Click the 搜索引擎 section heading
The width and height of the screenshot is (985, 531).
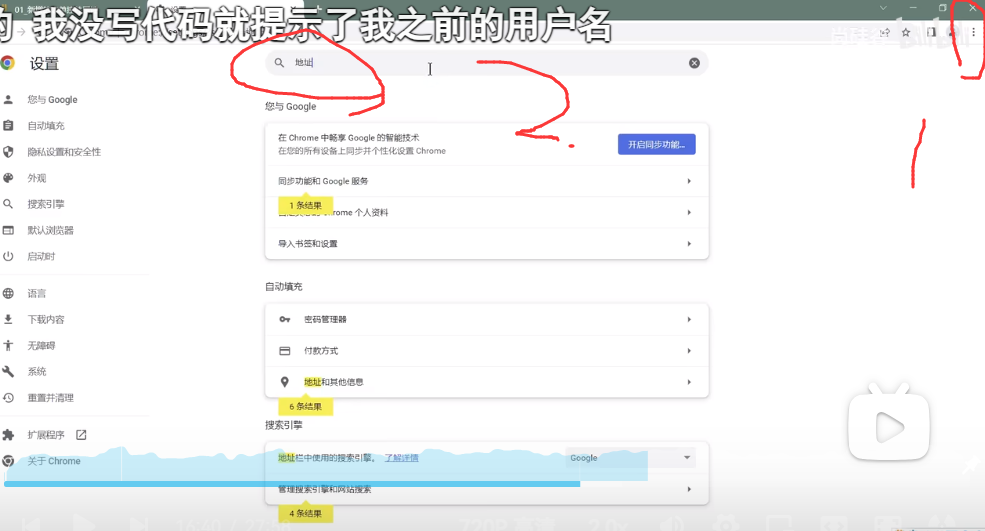pos(283,425)
